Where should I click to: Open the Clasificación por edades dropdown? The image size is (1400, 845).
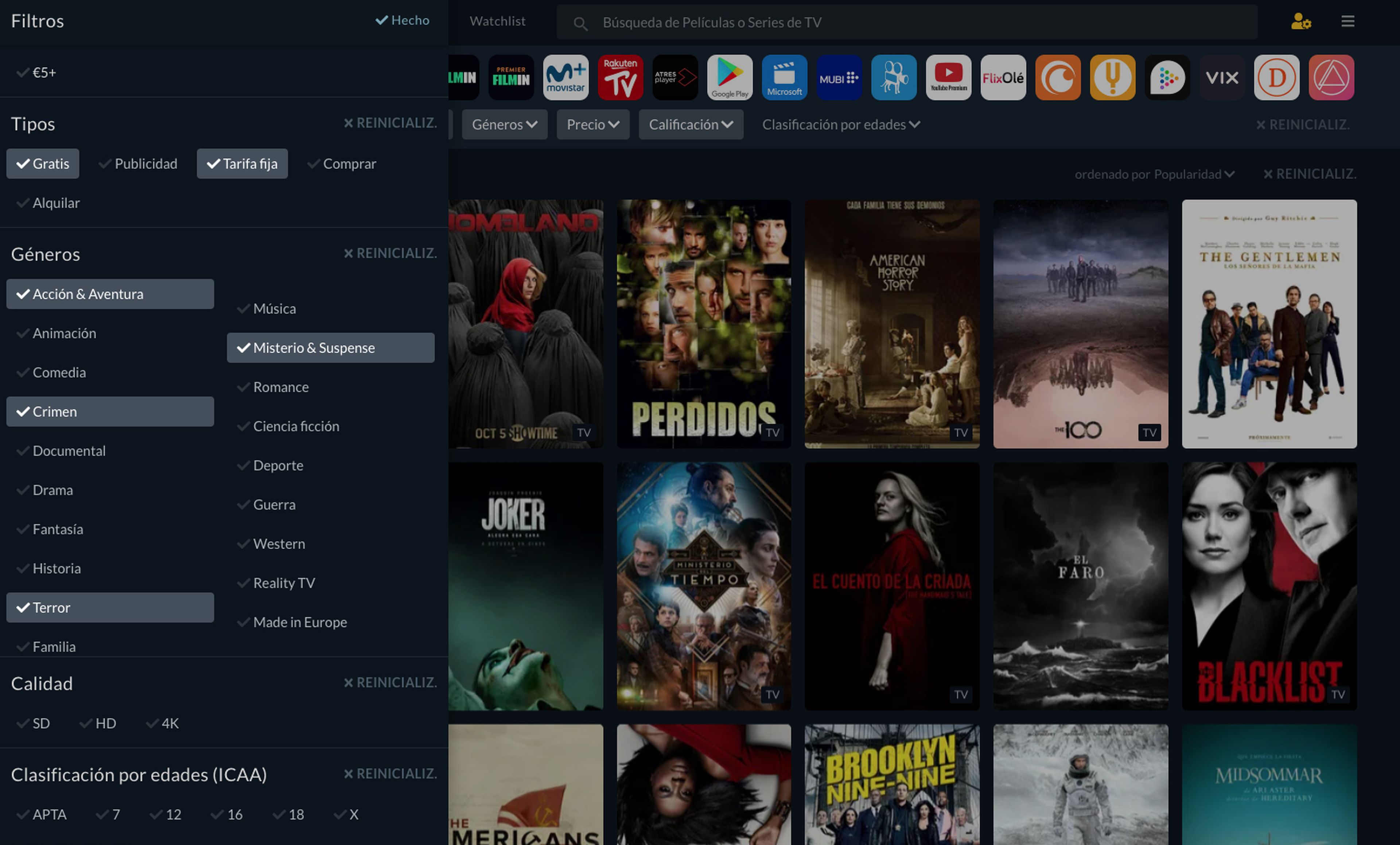(x=841, y=124)
